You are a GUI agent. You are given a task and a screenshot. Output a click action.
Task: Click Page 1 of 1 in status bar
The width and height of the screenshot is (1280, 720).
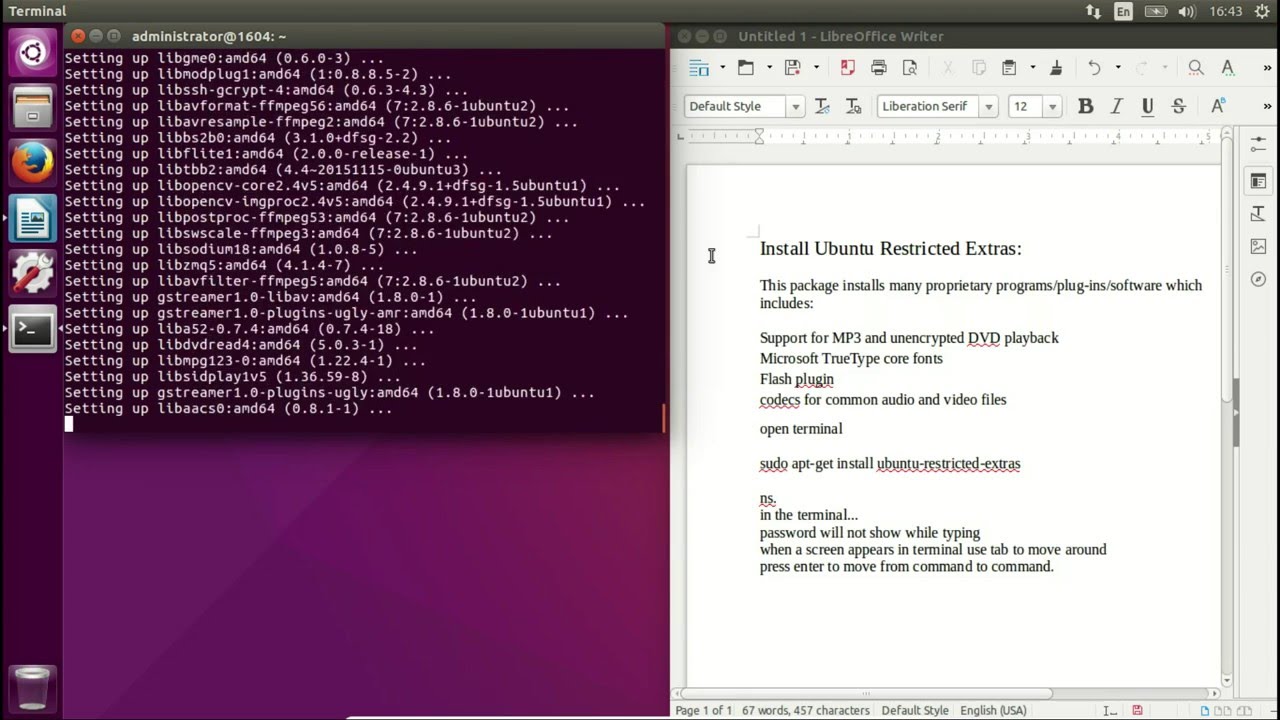(704, 710)
